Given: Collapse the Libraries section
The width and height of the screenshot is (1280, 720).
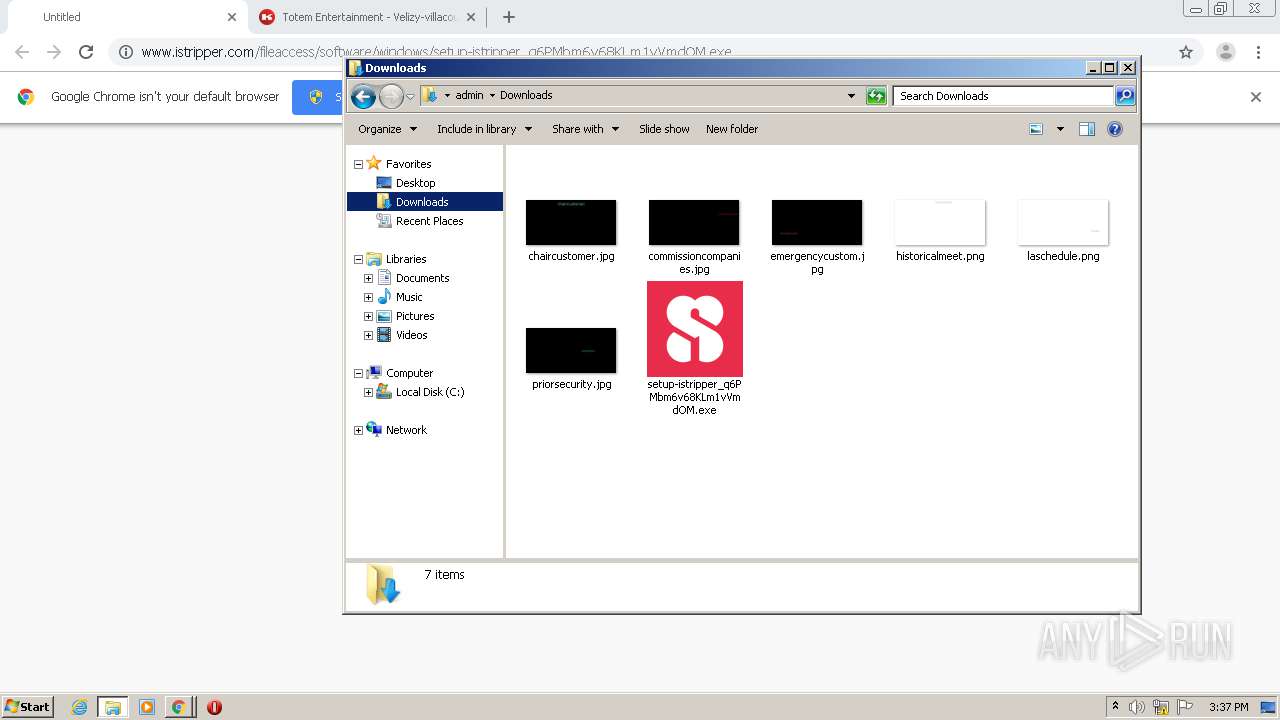Looking at the screenshot, I should pos(358,259).
